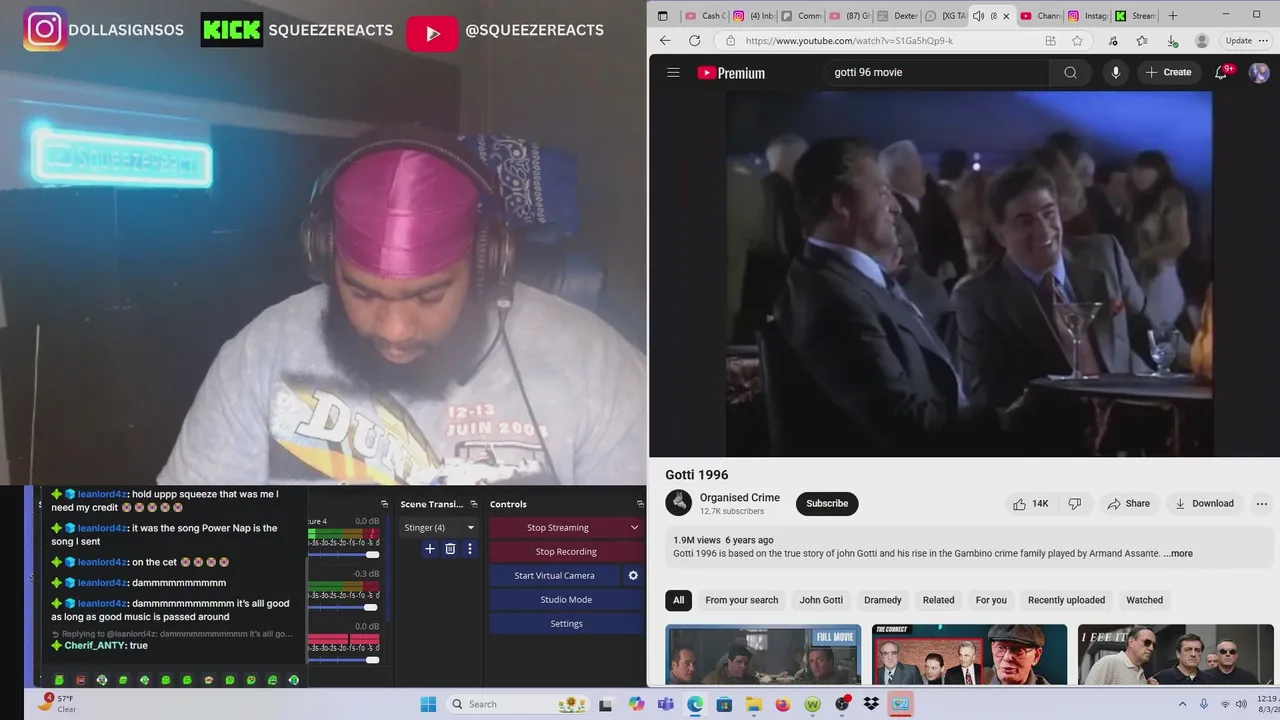
Task: Open the FULL MOVIE suggested video thumbnail
Action: click(x=763, y=655)
